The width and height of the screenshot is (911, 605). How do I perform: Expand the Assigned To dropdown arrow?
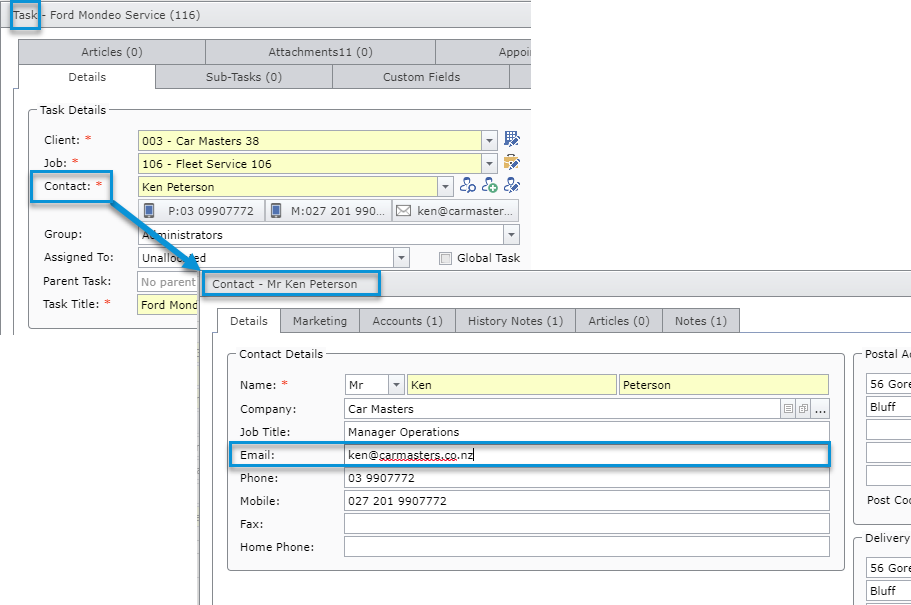point(401,258)
